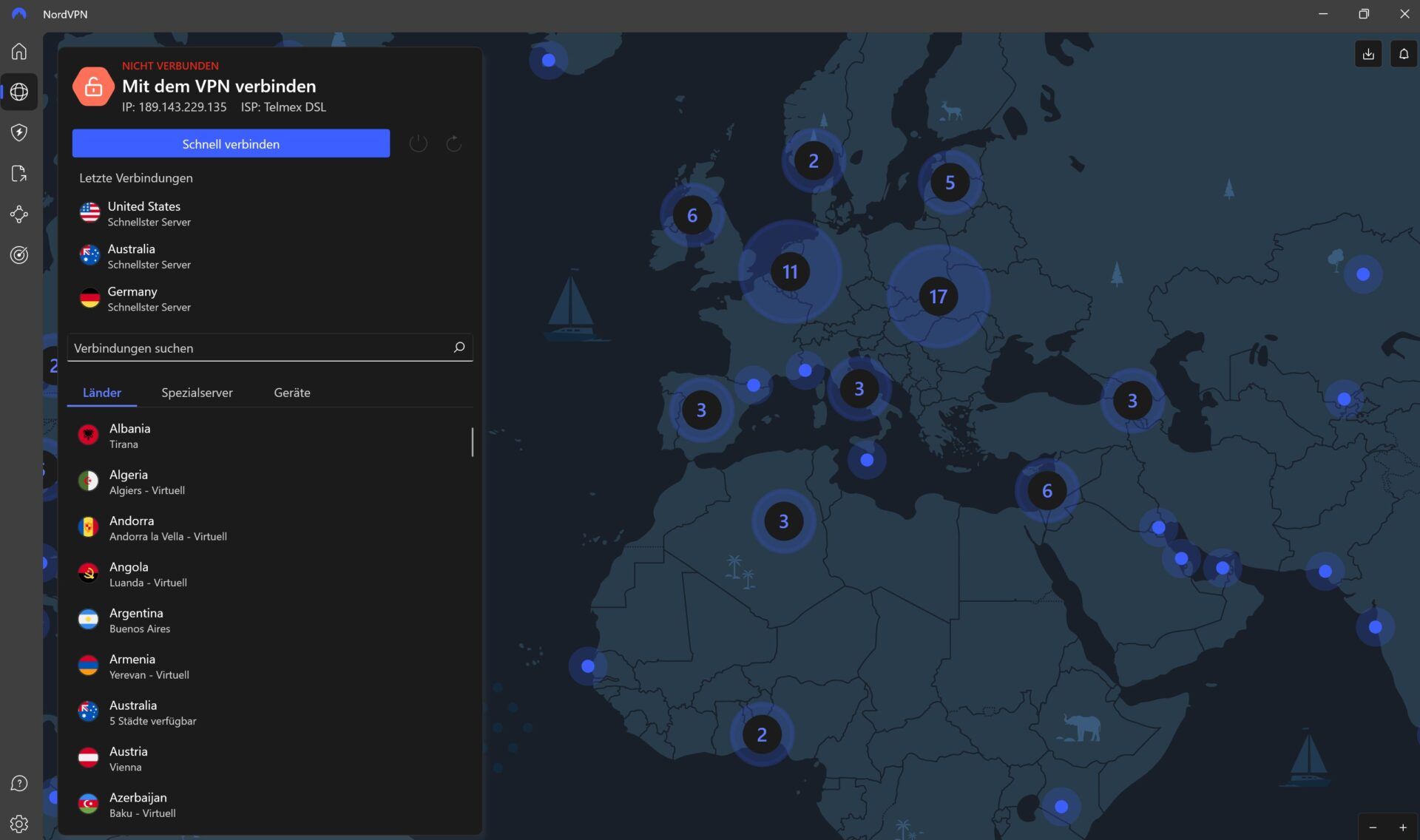Click map cluster 2 over Norway
This screenshot has width=1420, height=840.
[814, 161]
